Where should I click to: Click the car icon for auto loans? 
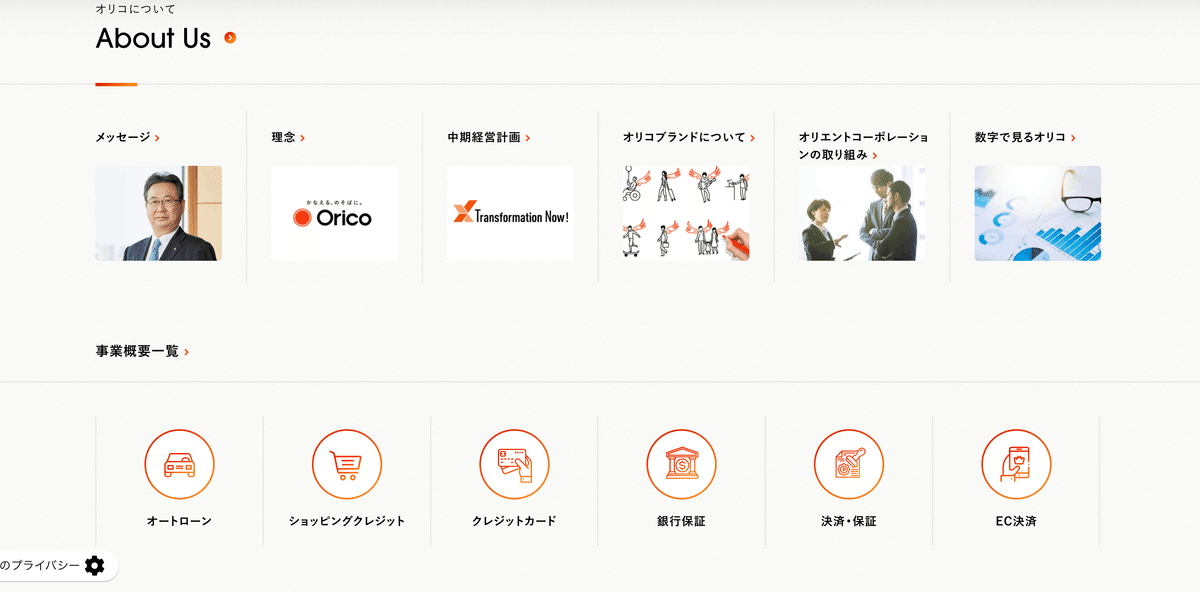point(179,464)
